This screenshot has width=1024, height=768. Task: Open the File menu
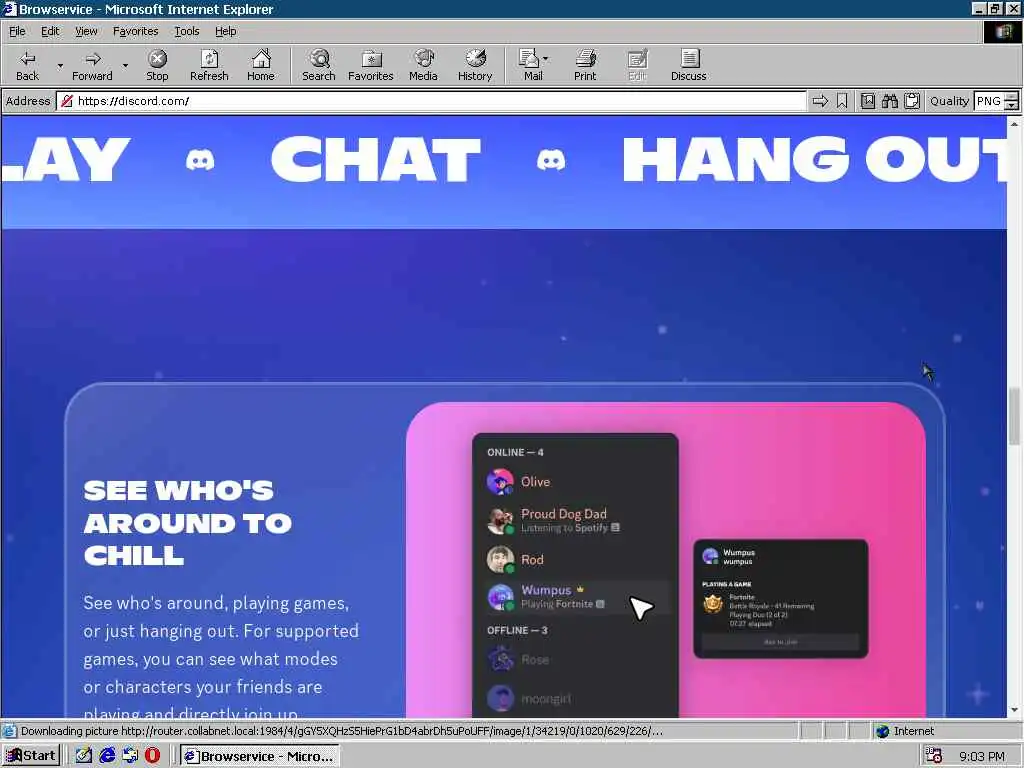[17, 31]
